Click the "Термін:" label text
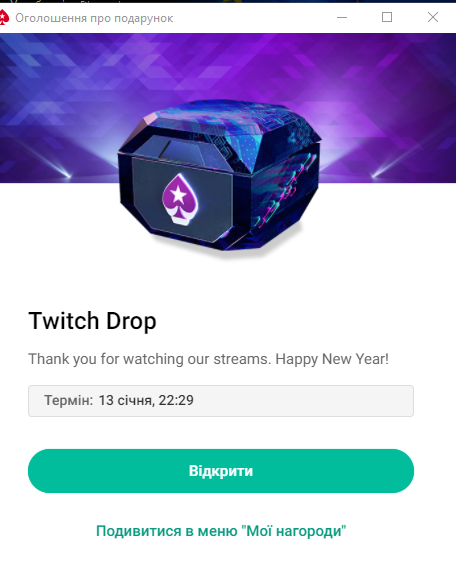 click(x=69, y=400)
